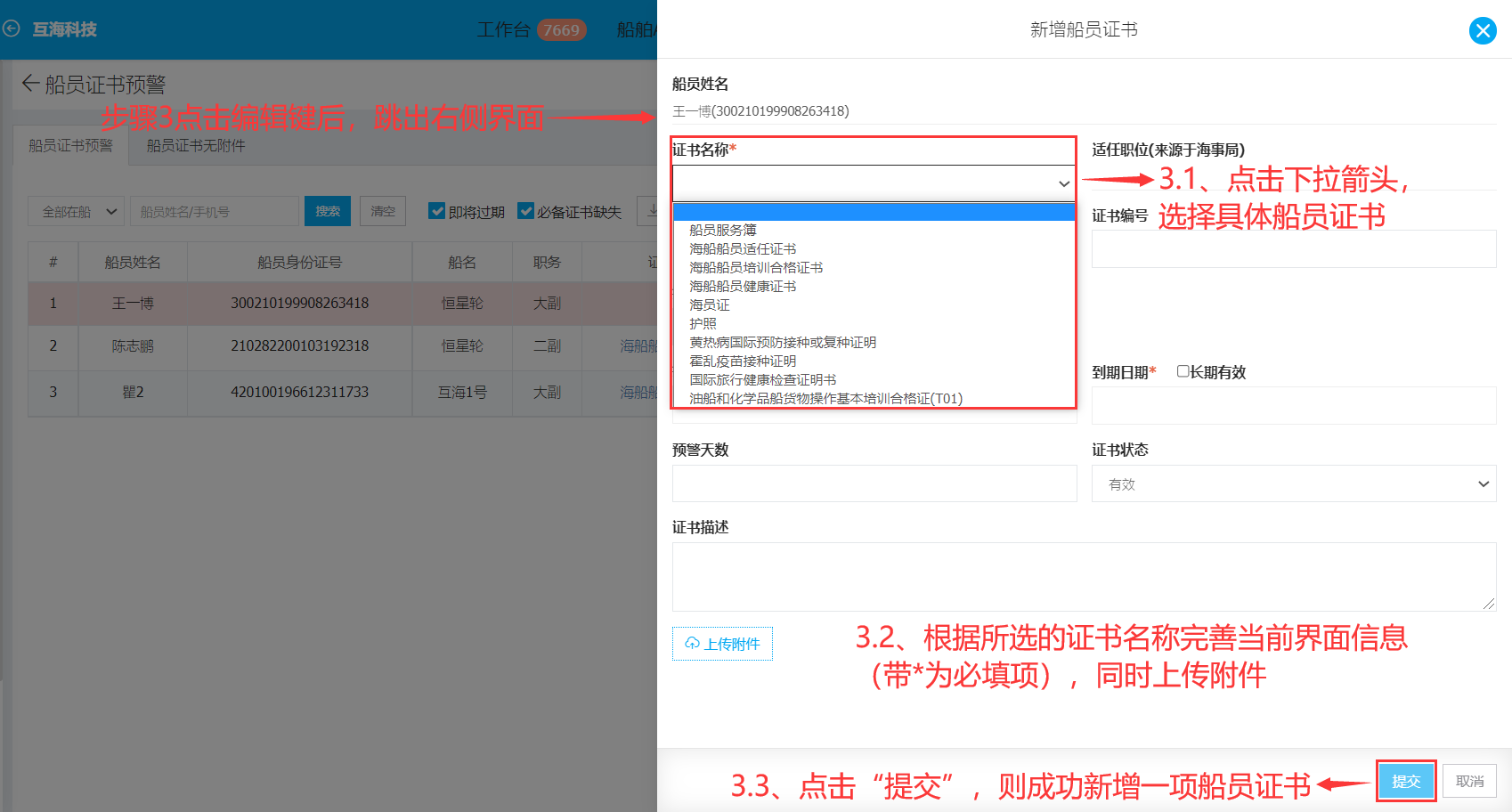Screen dimensions: 1512x812
Task: Open the 工作台 menu item
Action: pyautogui.click(x=503, y=29)
